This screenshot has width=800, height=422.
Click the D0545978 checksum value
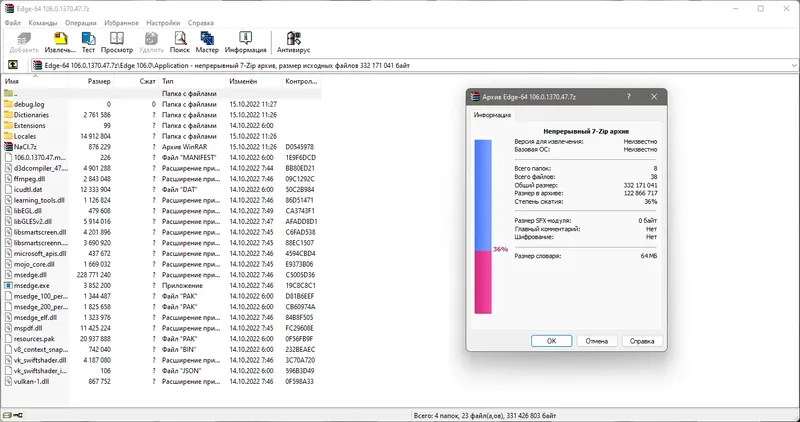299,147
